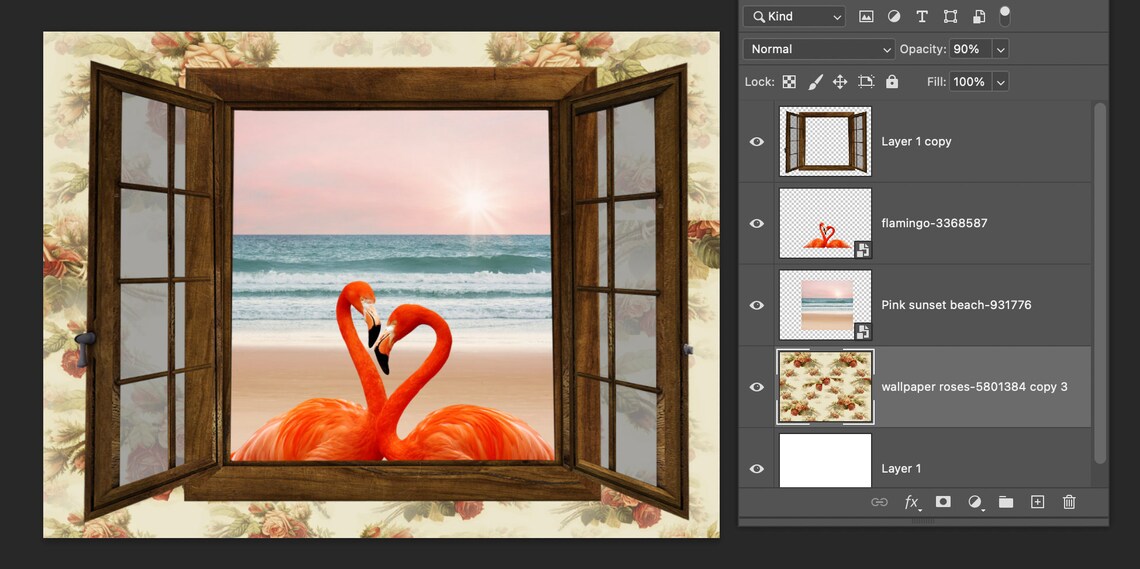Image resolution: width=1140 pixels, height=569 pixels.
Task: Filter layers by pixel layer icon
Action: tap(866, 16)
